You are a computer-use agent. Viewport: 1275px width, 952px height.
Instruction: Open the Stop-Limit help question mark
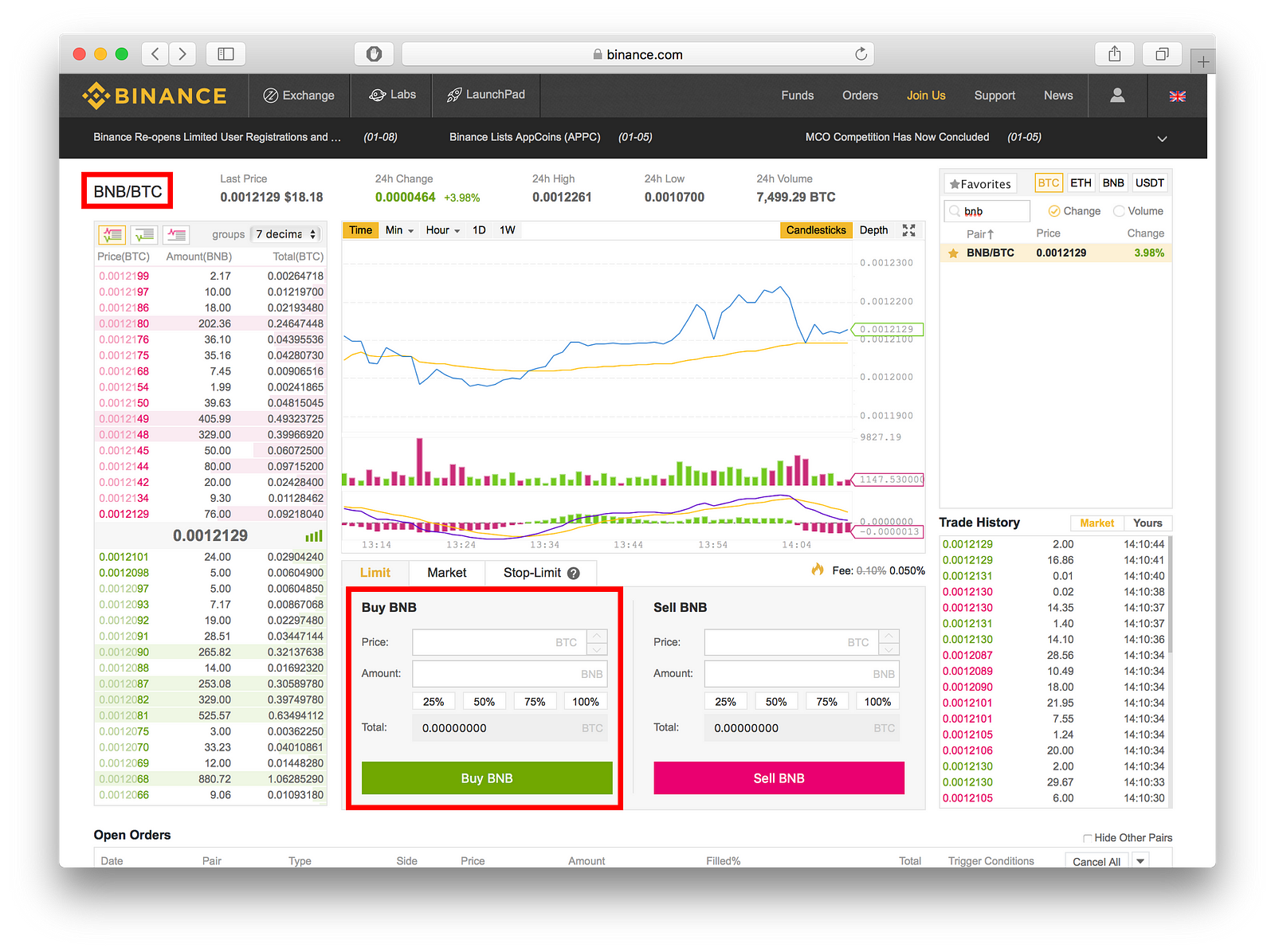click(574, 573)
